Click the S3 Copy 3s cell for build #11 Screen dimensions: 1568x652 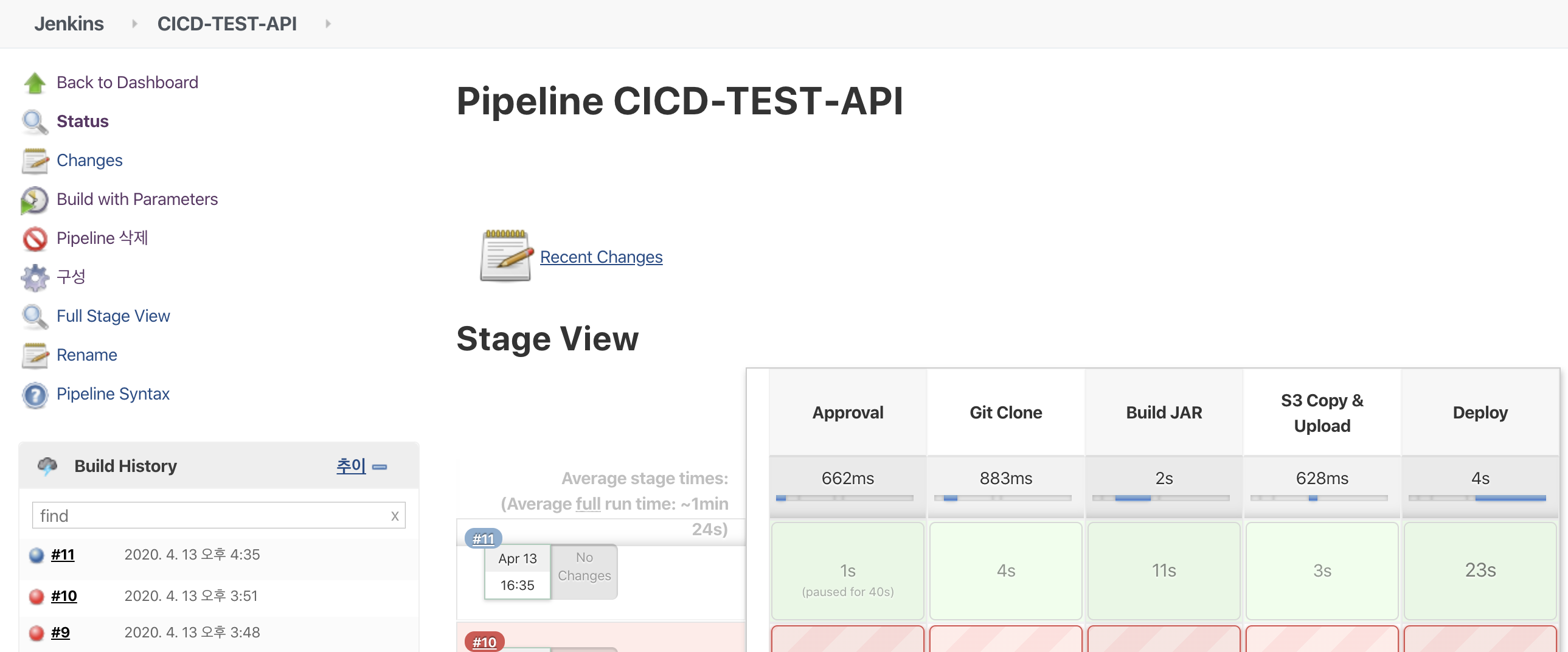point(1322,572)
